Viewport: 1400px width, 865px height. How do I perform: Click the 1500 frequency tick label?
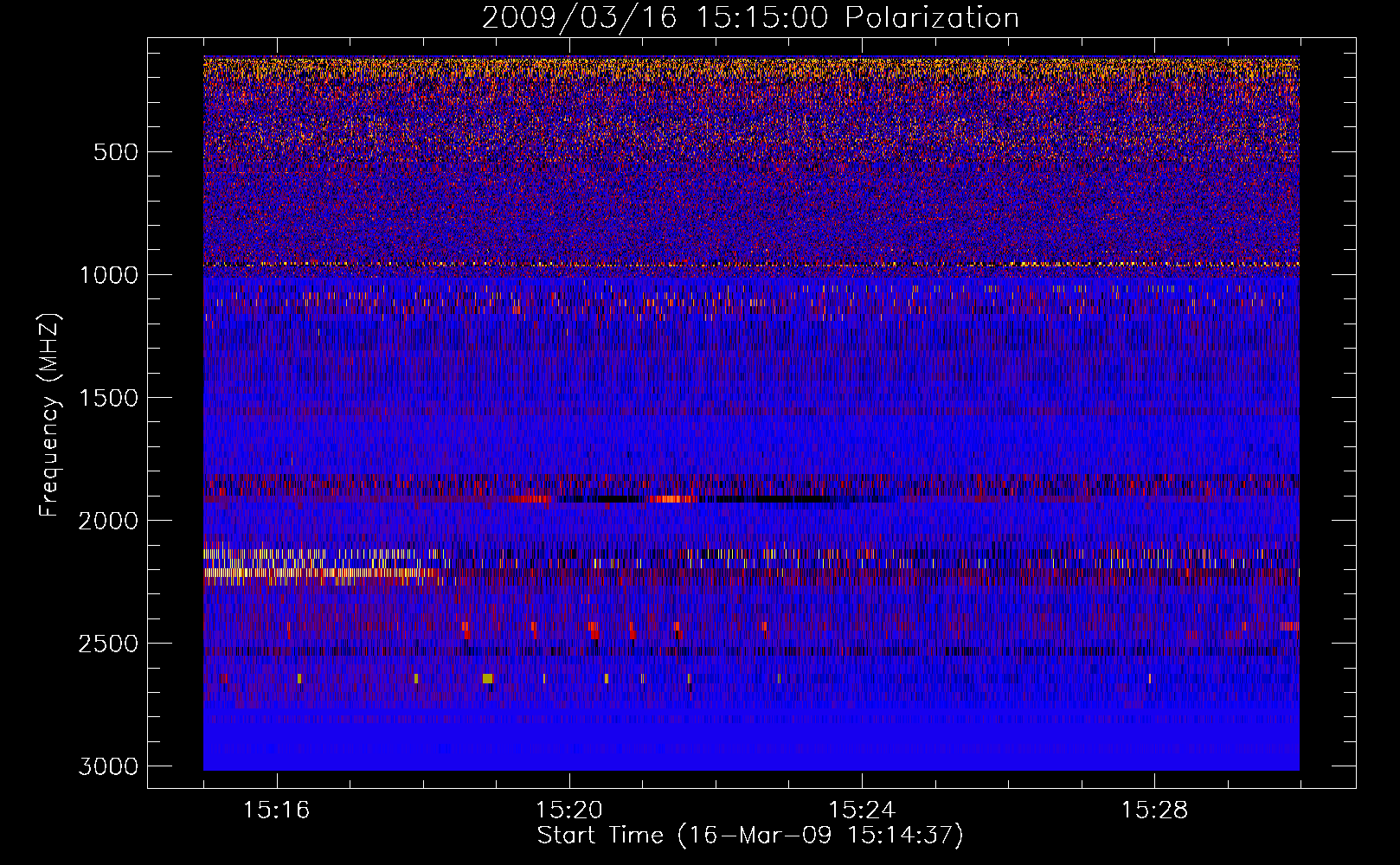tap(108, 398)
